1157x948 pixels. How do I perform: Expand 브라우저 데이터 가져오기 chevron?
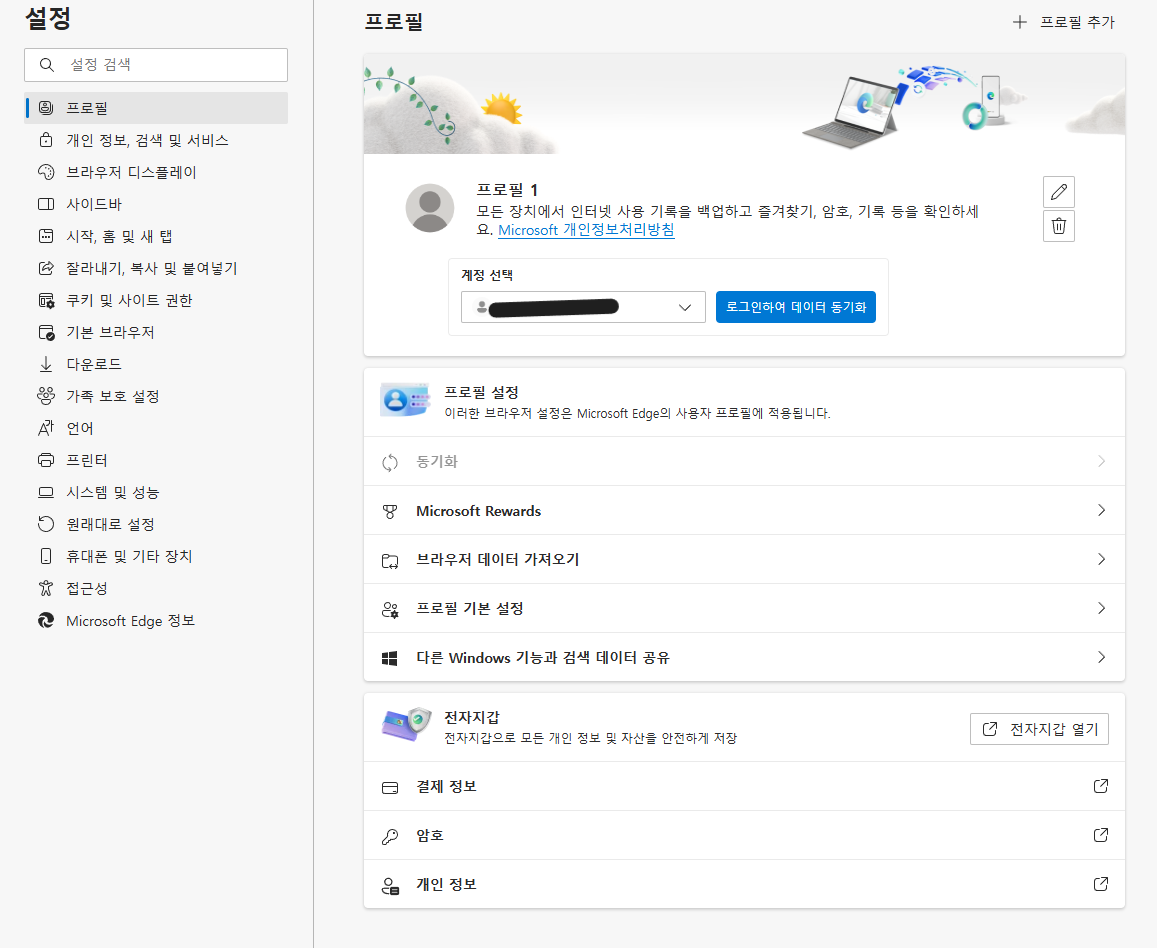click(x=1101, y=559)
